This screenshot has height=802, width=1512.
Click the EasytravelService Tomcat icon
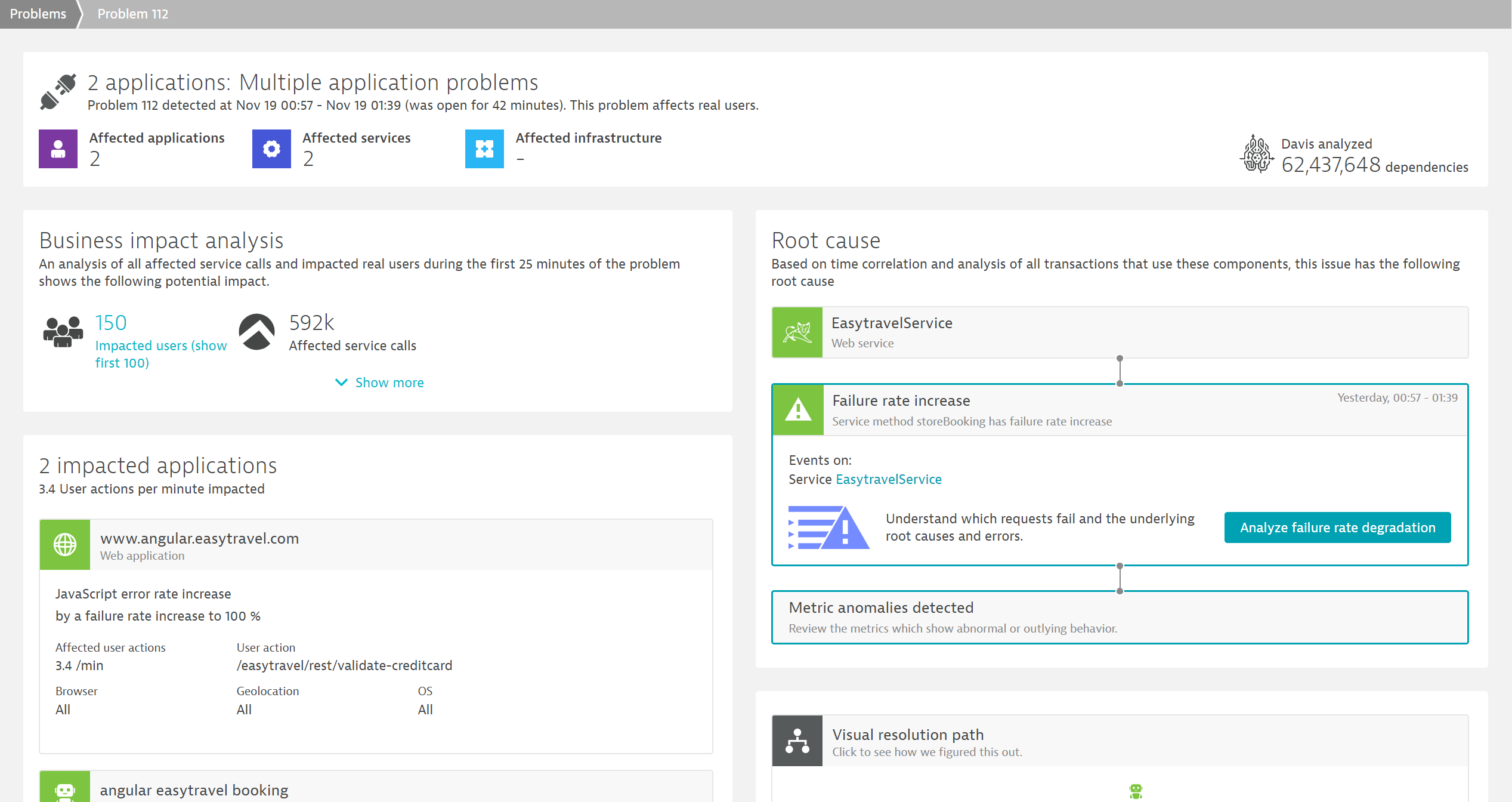[797, 332]
